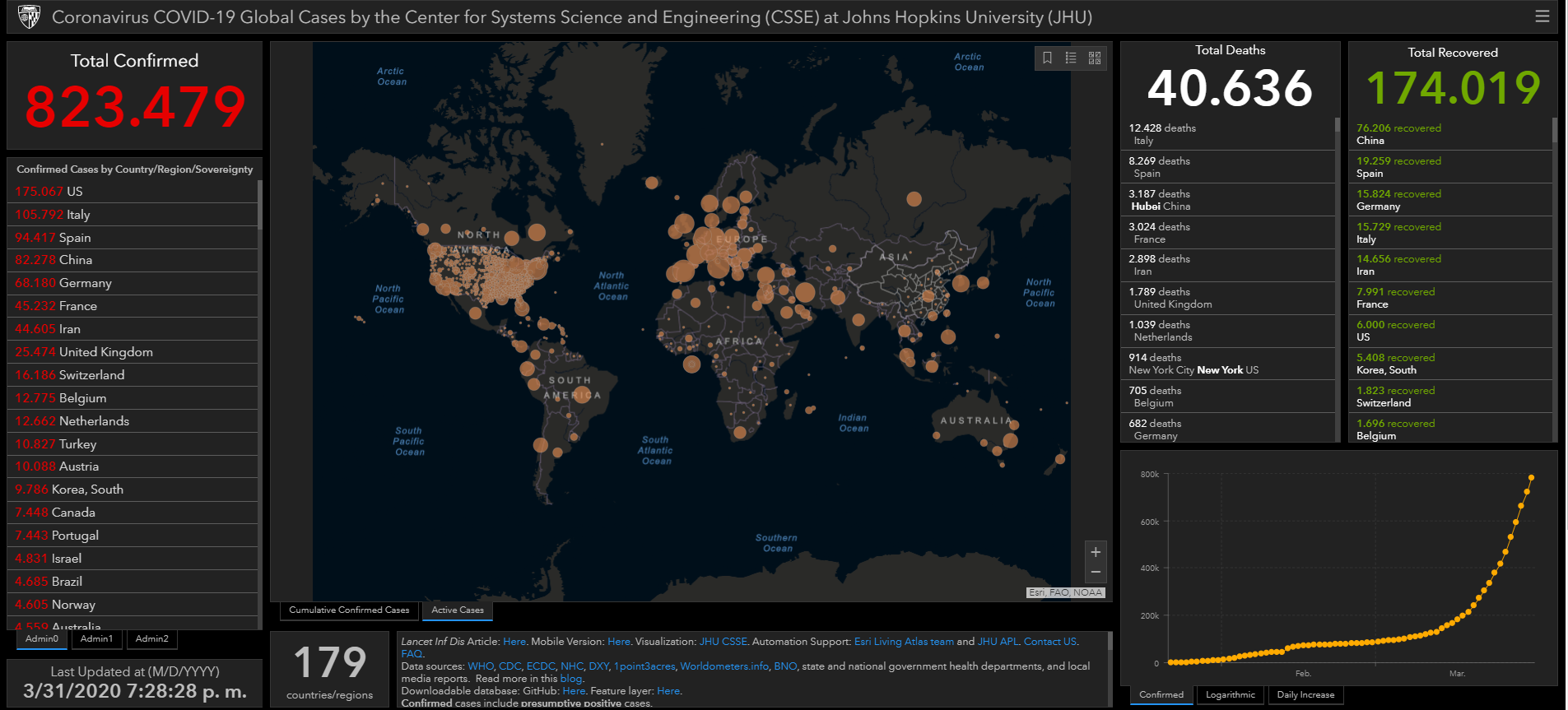Screen dimensions: 1568x710
Task: Select Italy in confirmed cases list
Action: click(134, 215)
